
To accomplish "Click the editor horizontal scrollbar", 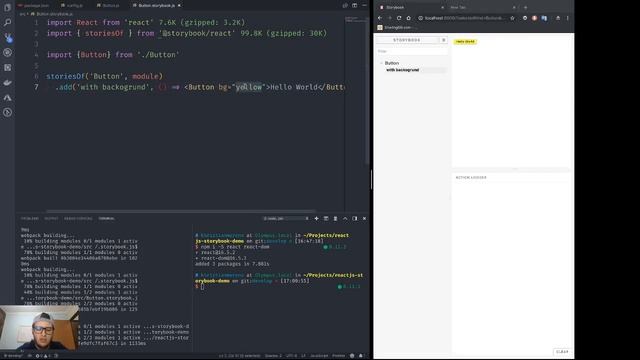I will [x=181, y=211].
